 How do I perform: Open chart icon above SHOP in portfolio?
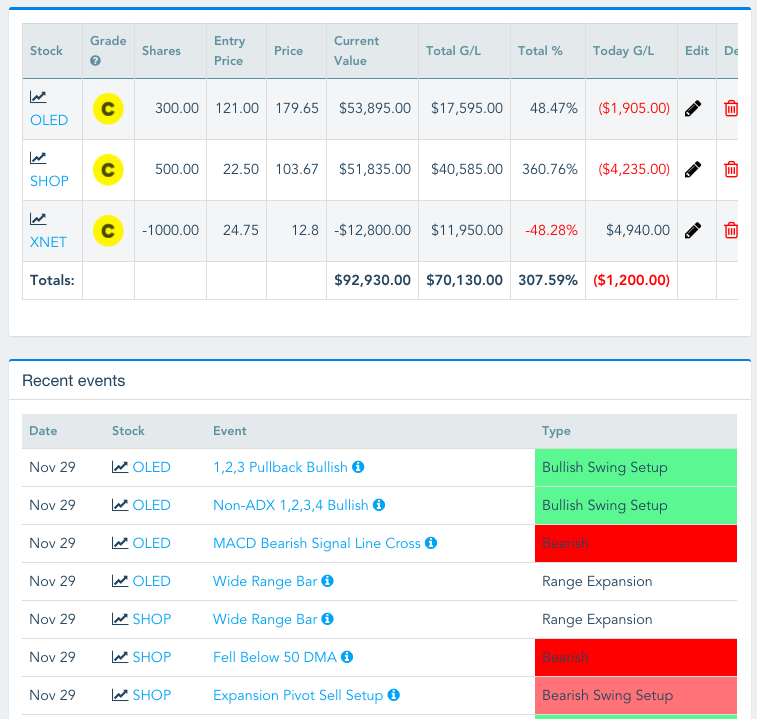(38, 158)
